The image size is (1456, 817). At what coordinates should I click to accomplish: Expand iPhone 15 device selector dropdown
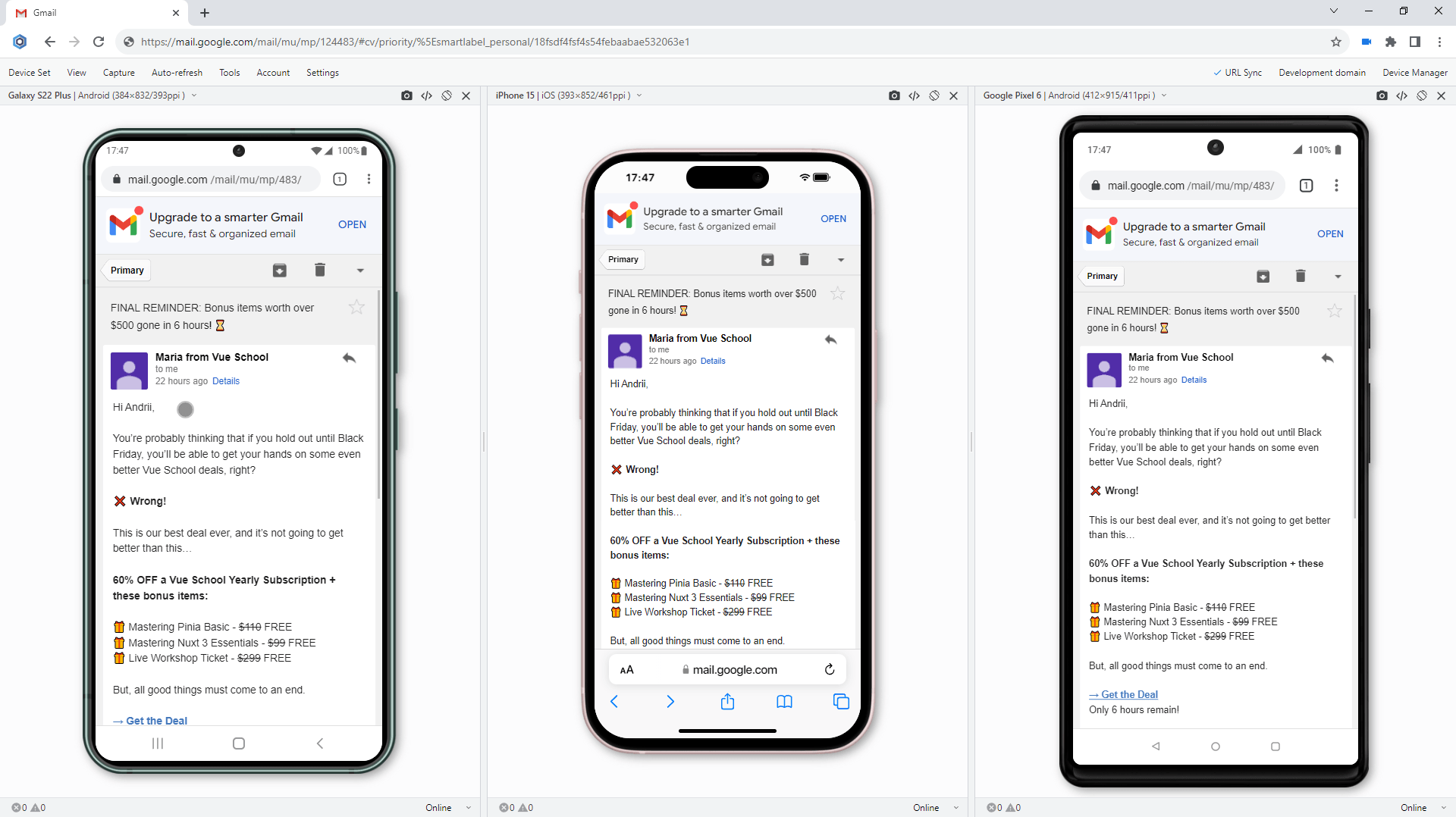(x=639, y=95)
